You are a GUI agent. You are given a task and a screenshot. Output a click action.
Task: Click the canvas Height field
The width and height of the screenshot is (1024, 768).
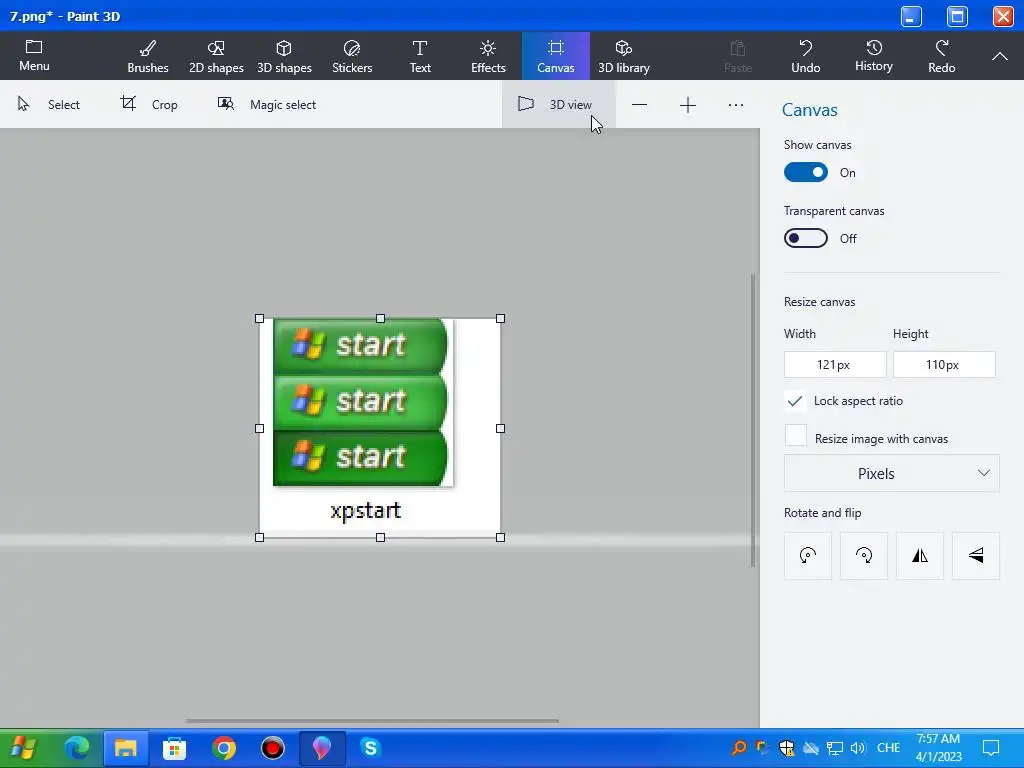[x=944, y=364]
